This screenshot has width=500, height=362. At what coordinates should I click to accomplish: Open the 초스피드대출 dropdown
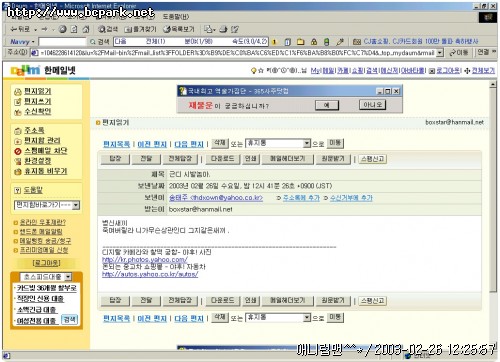pos(68,277)
